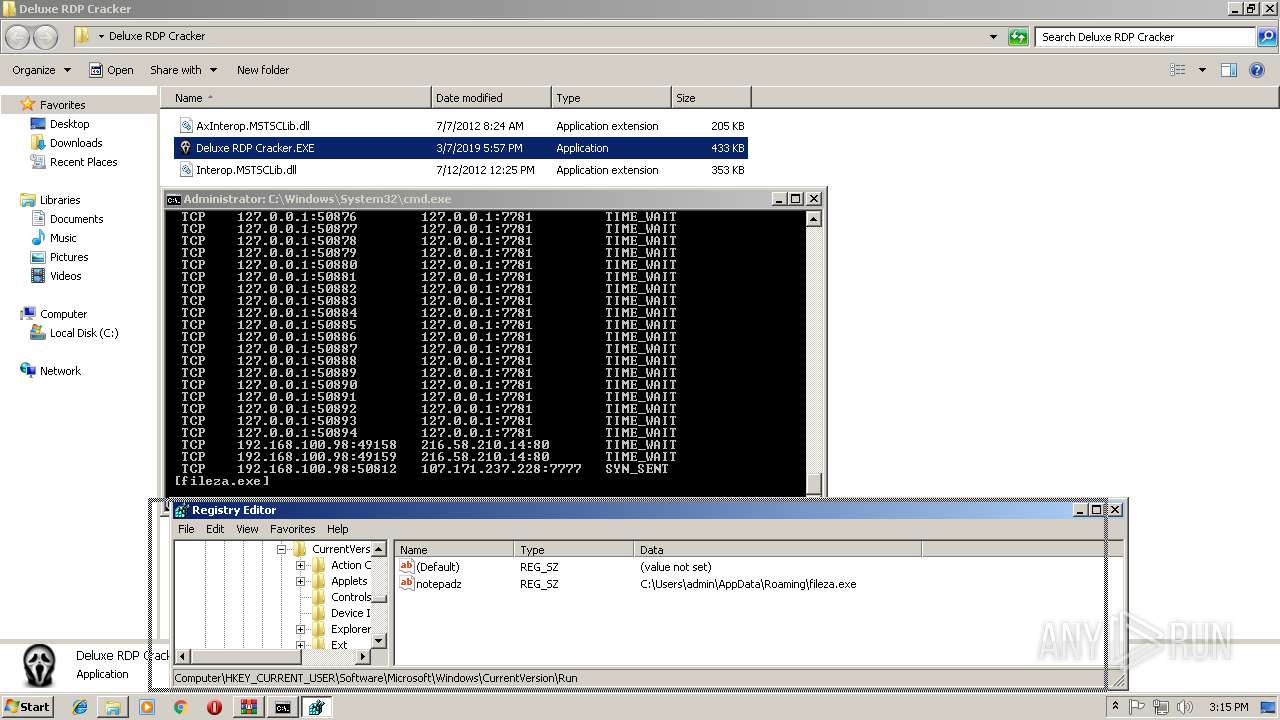This screenshot has height=720, width=1280.
Task: Open the address bar history dropdown arrow
Action: coord(993,37)
